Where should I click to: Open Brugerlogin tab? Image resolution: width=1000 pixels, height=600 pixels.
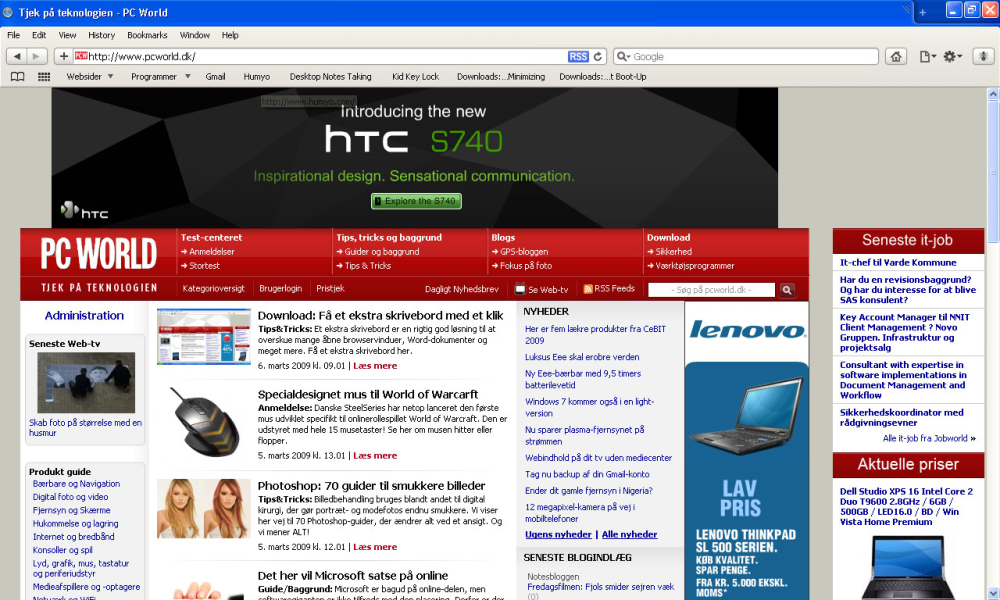tap(281, 289)
